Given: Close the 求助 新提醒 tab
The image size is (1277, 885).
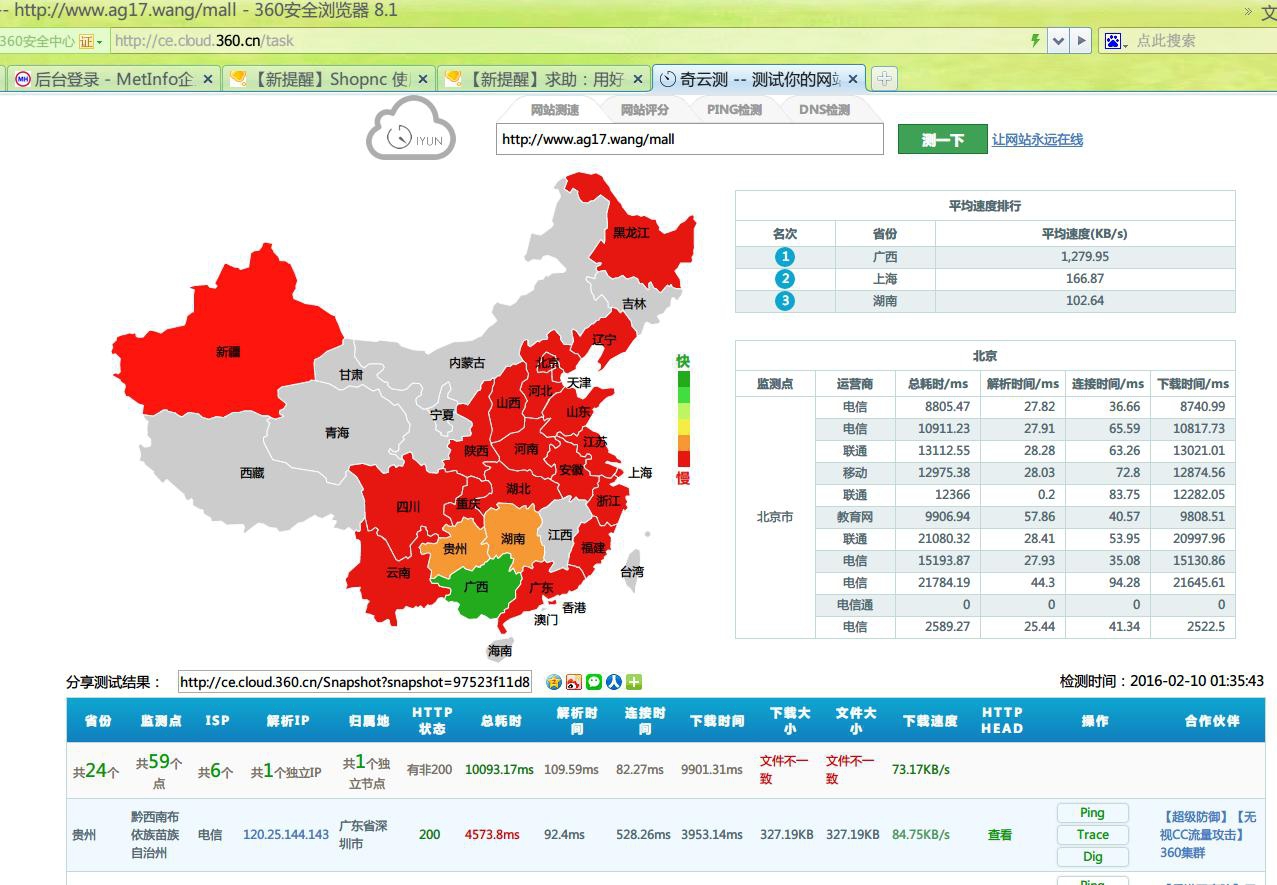Looking at the screenshot, I should click(x=638, y=79).
